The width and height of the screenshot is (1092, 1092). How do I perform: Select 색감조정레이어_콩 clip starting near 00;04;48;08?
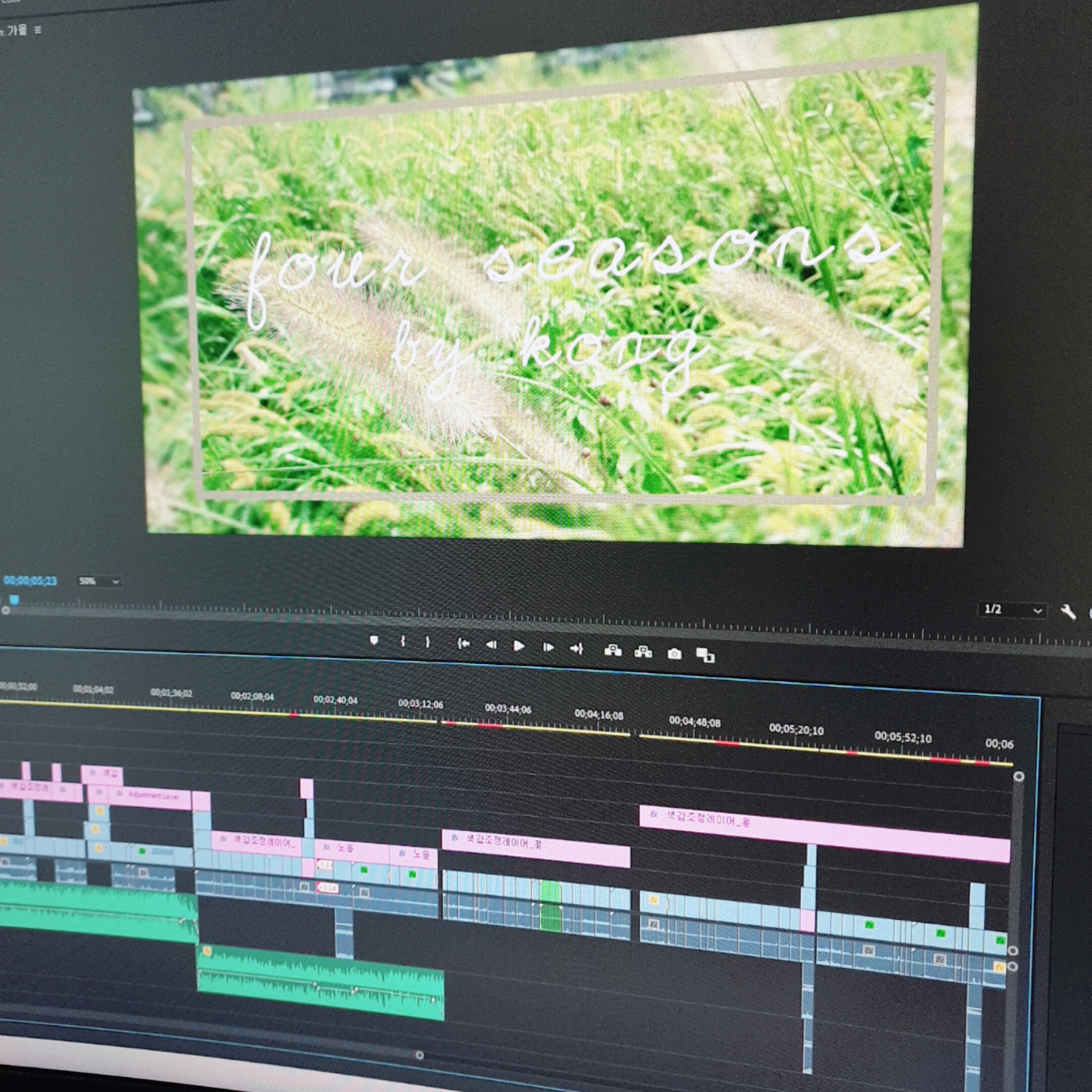click(825, 833)
